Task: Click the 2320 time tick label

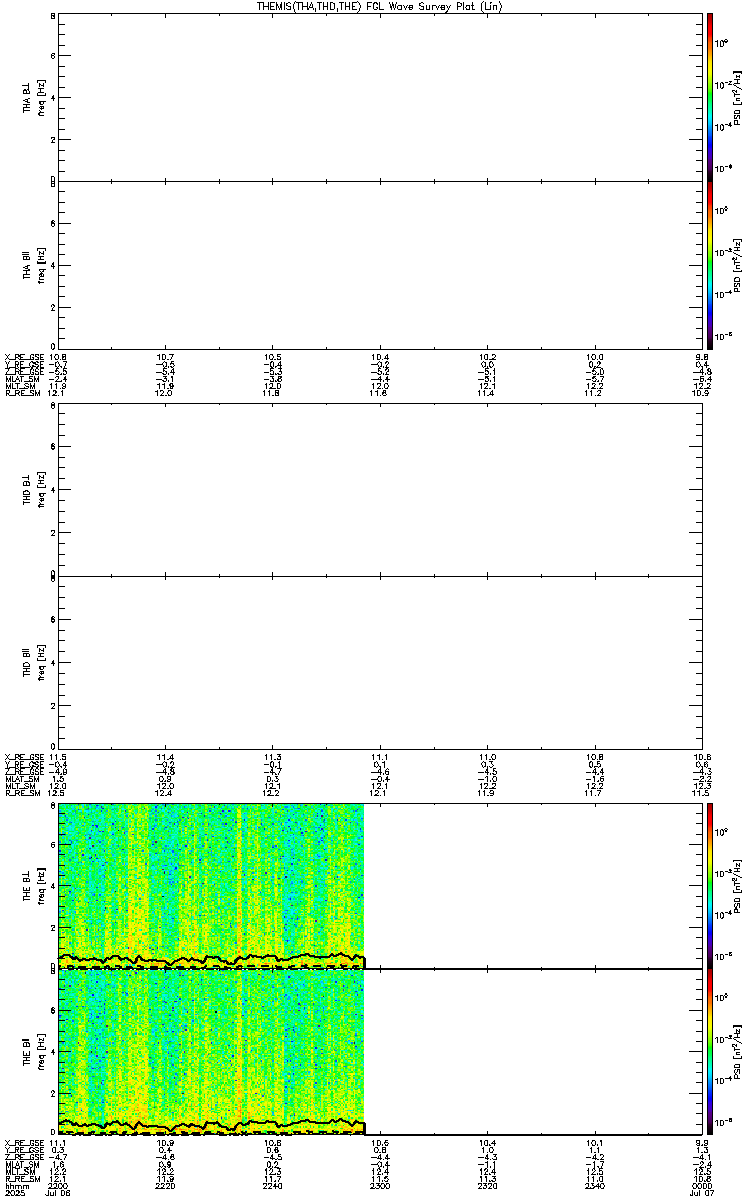Action: click(x=486, y=1185)
